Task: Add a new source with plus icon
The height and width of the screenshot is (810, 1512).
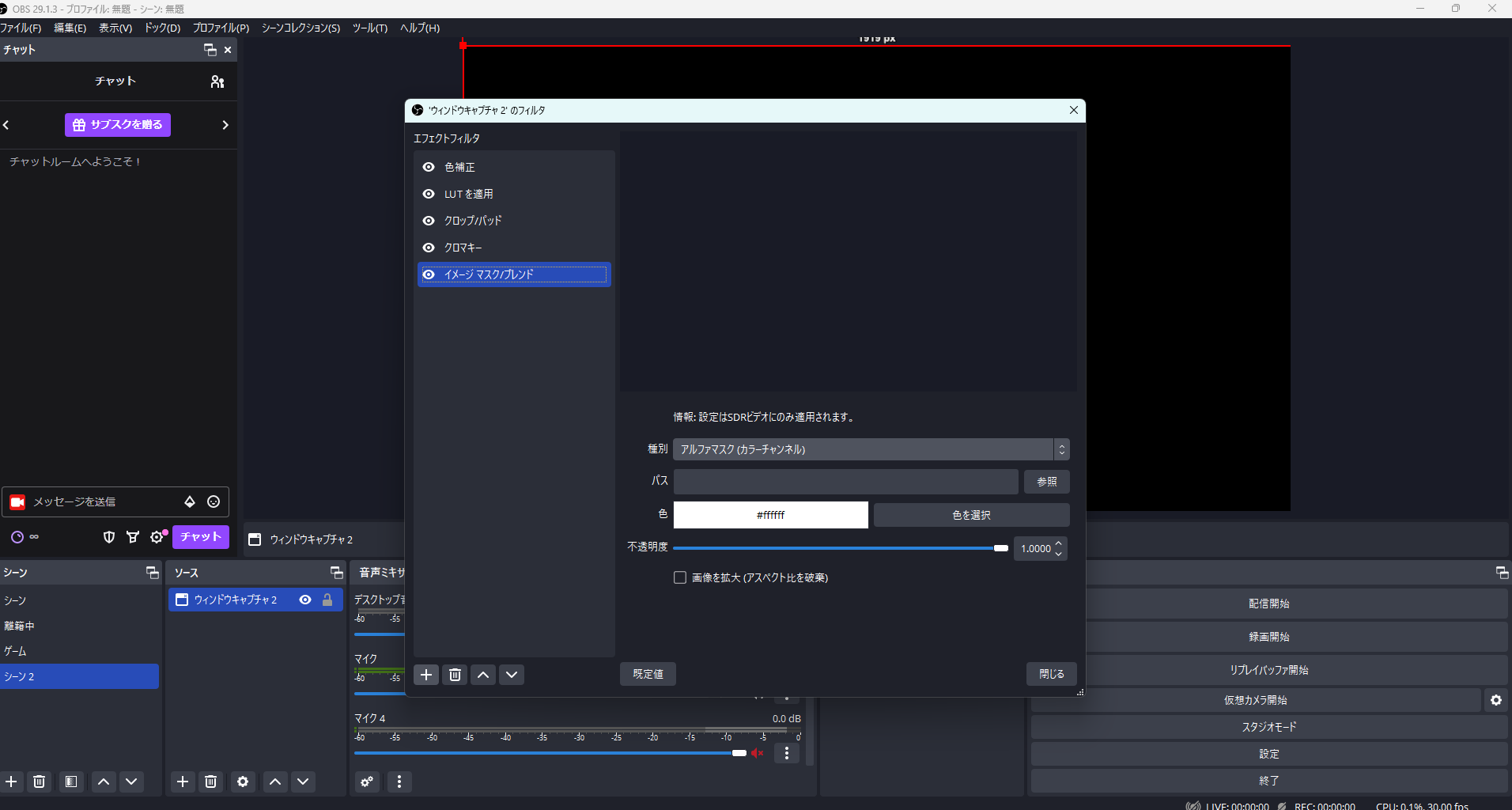Action: click(x=183, y=782)
